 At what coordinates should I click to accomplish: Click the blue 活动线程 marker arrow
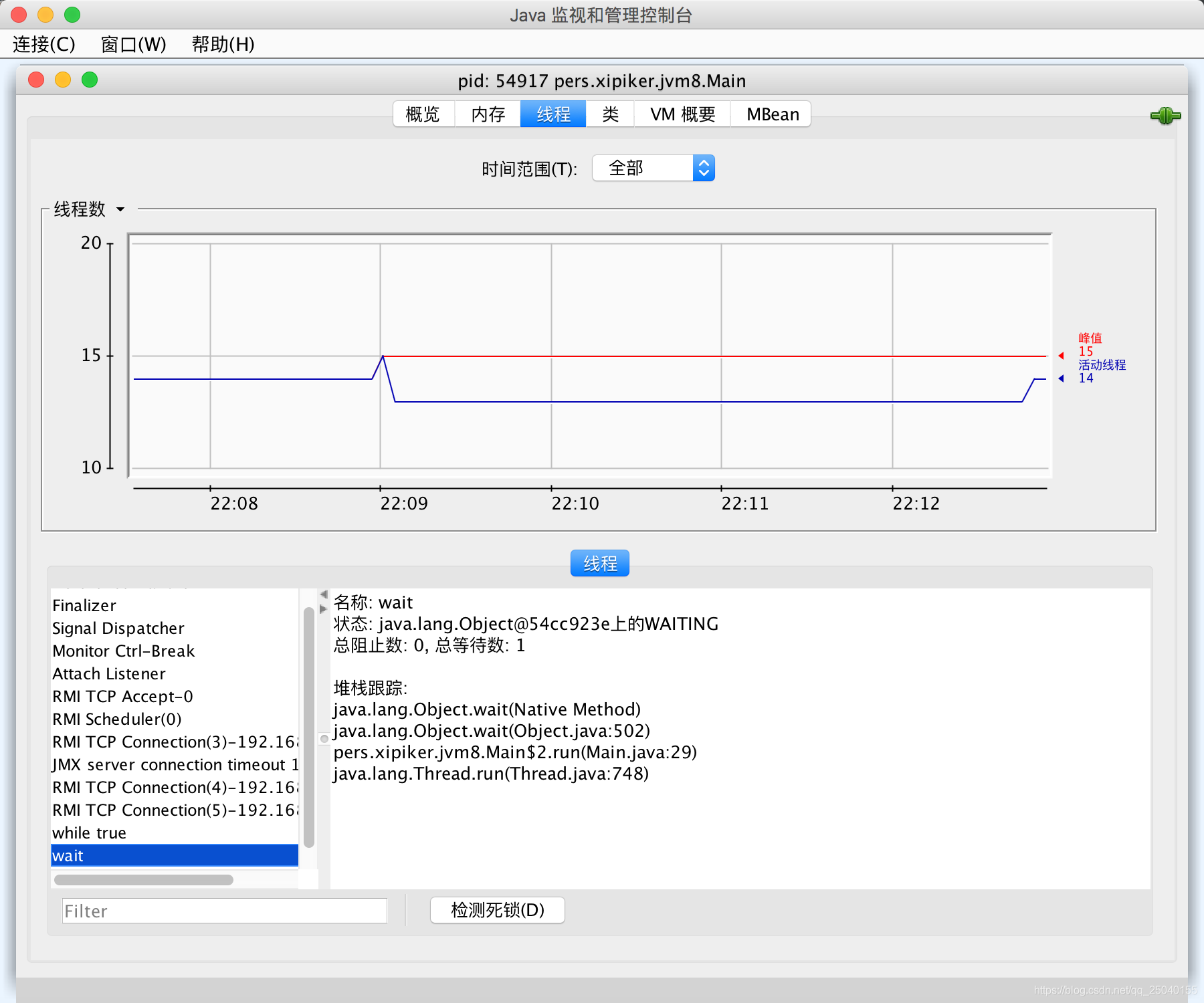[1062, 378]
